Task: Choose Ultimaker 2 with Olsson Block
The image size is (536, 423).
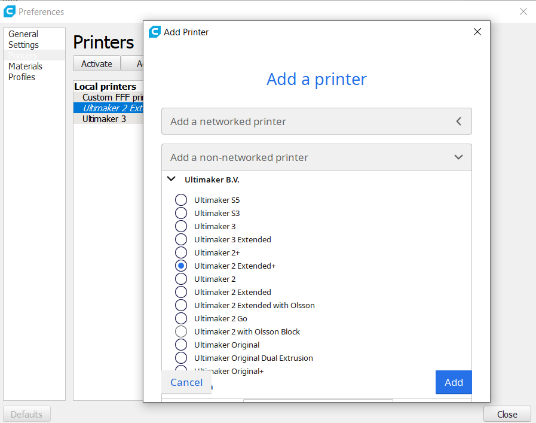Action: (x=181, y=331)
